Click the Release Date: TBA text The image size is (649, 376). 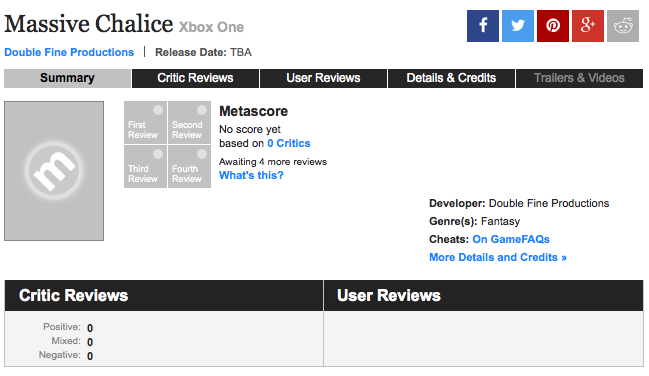pyautogui.click(x=203, y=53)
